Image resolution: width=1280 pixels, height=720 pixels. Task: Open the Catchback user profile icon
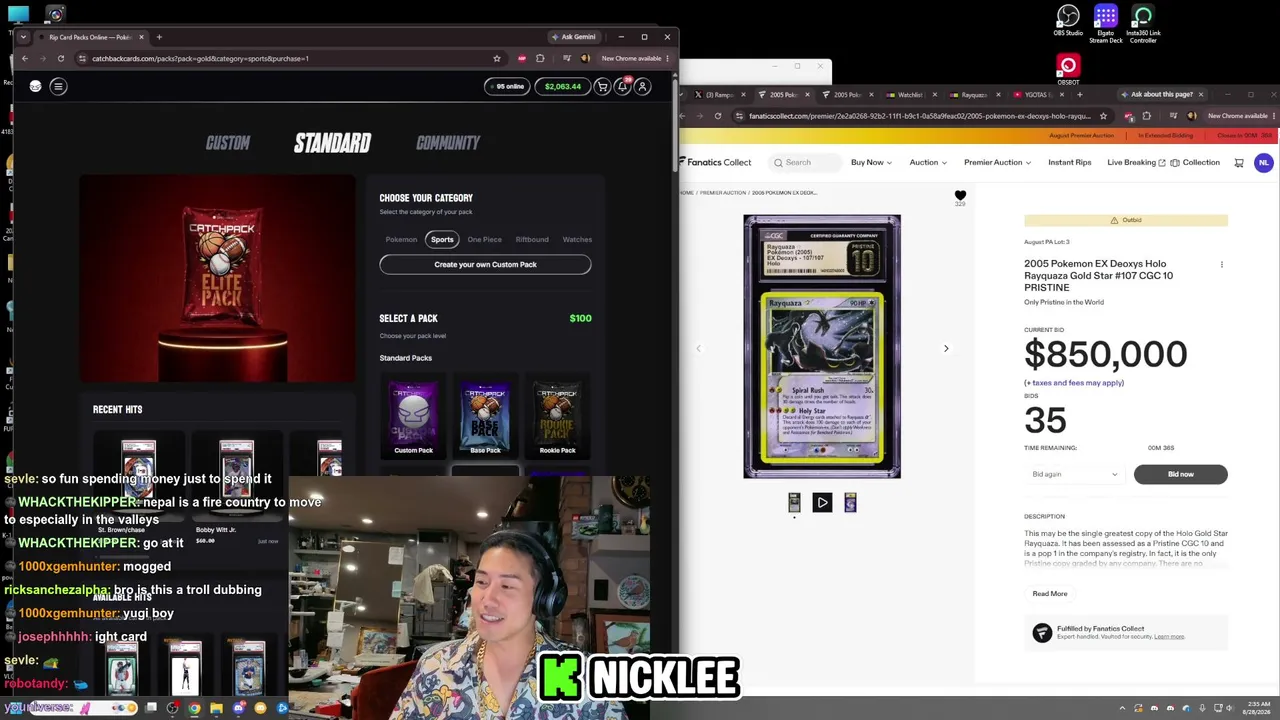click(643, 86)
